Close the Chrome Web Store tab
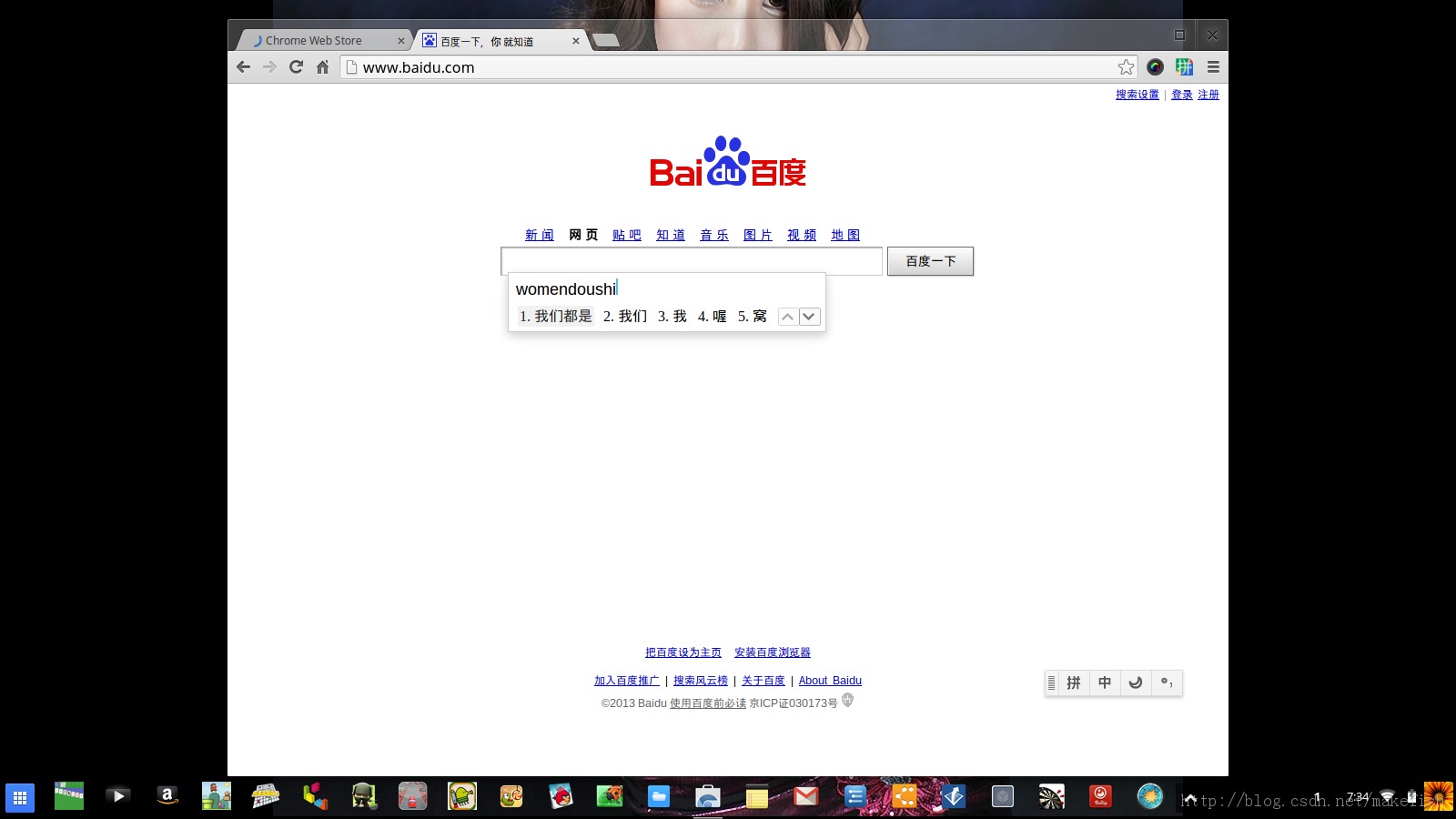 pyautogui.click(x=401, y=41)
